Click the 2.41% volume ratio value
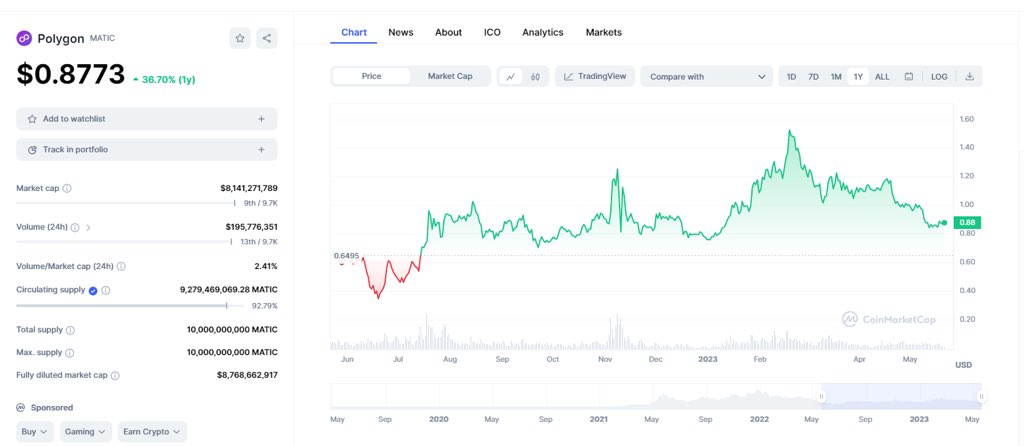The width and height of the screenshot is (1024, 446). [266, 266]
